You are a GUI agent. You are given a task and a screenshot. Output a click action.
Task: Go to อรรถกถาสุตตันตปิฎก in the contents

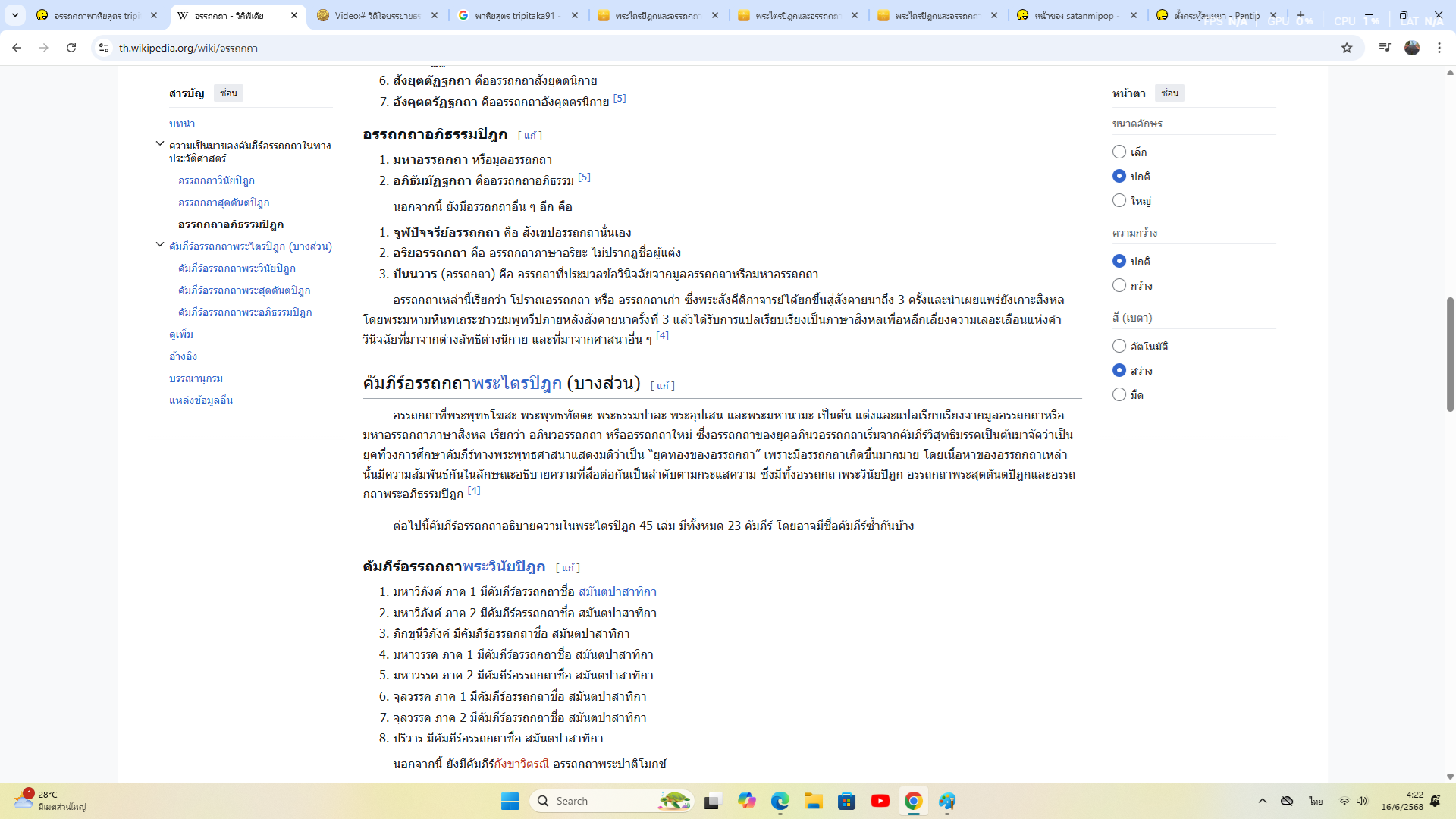point(224,202)
